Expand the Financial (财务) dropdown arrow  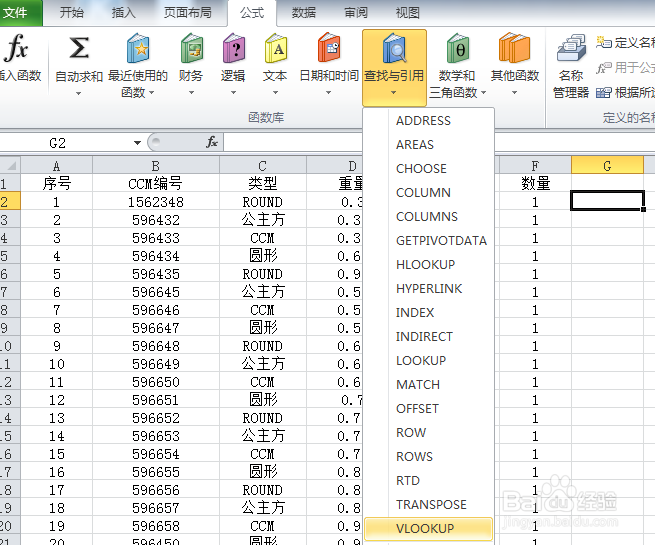pos(191,93)
